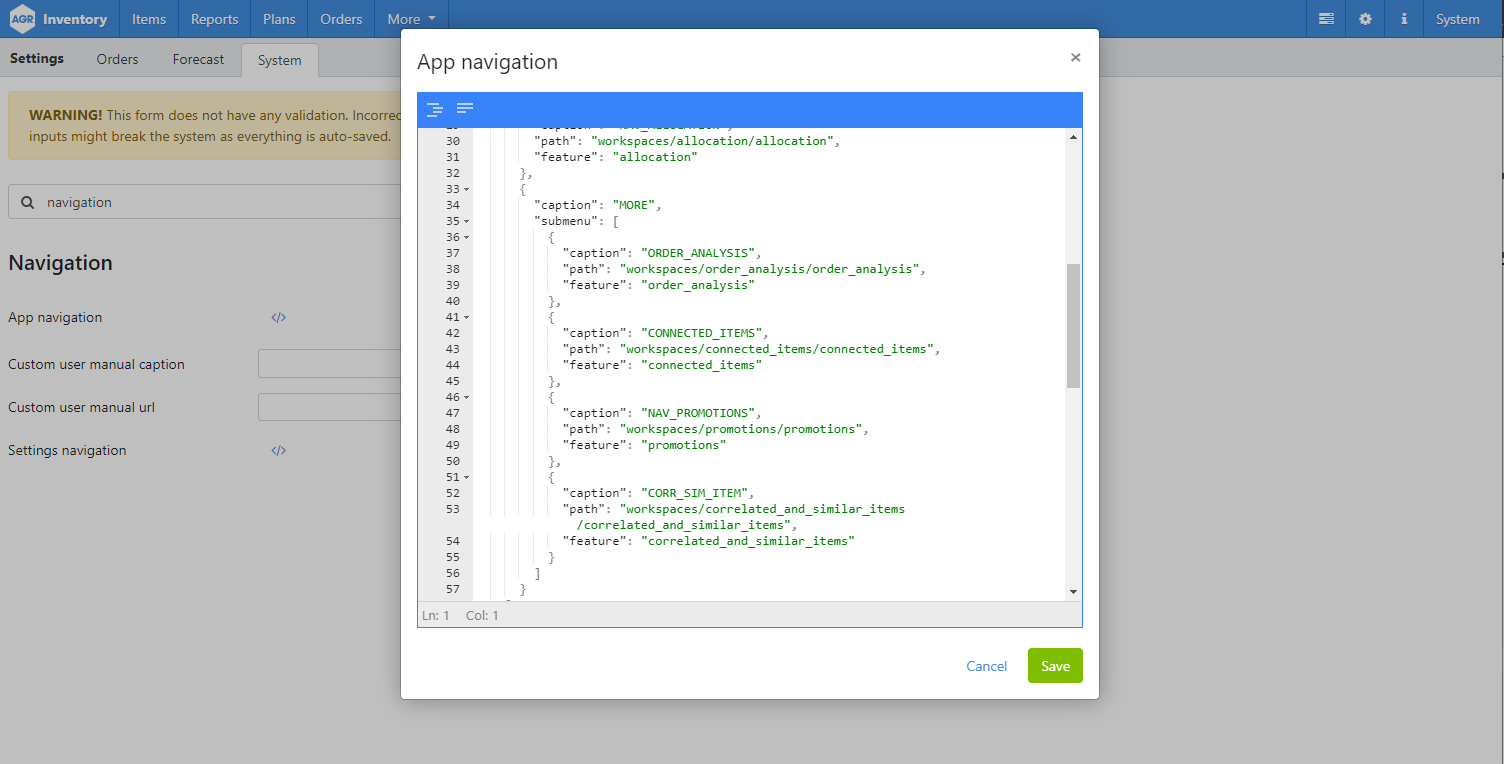
Task: Open the settings gear icon
Action: point(1365,19)
